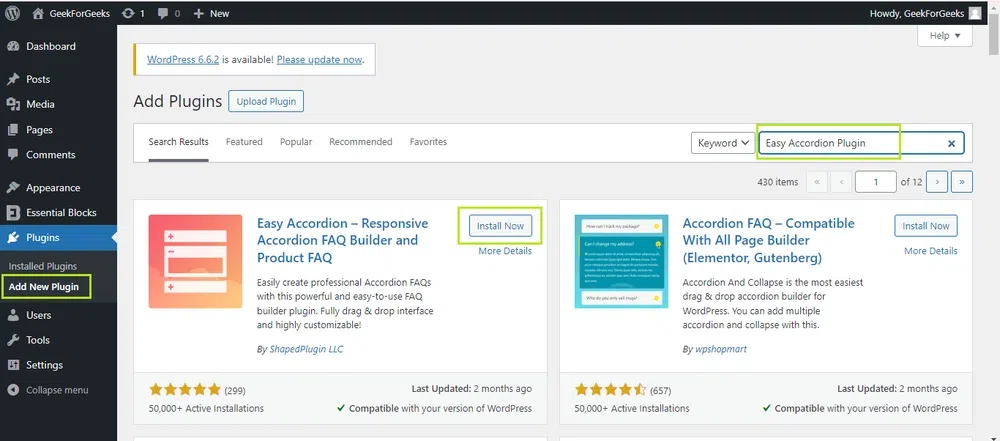Viewport: 1000px width, 441px height.
Task: Click the '430 items' count text
Action: (777, 182)
